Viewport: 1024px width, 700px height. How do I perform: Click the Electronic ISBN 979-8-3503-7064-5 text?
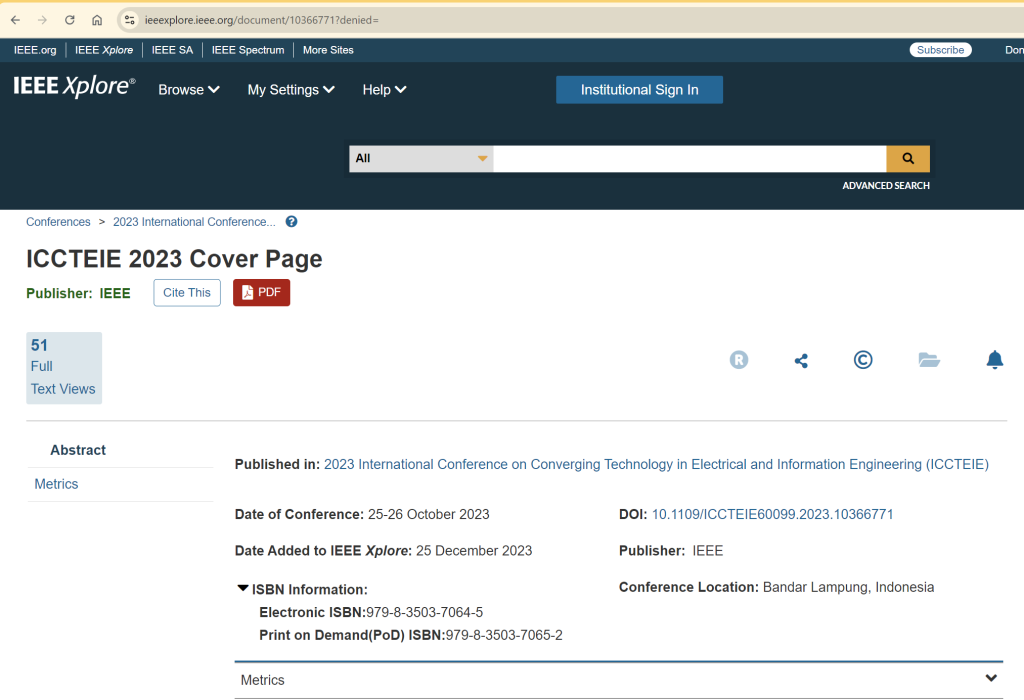[371, 612]
